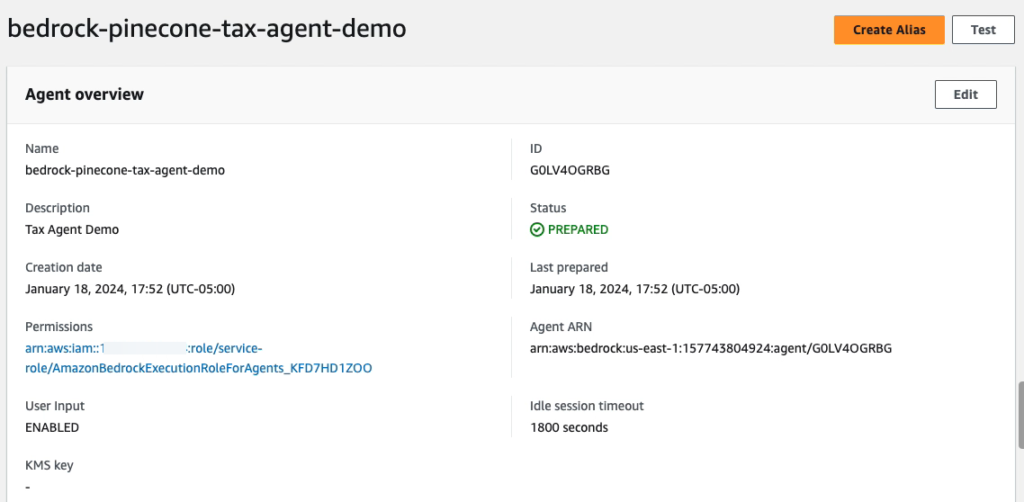Open the AmazonBedrockExecutionRoleForAgents permissions link
1024x502 pixels.
199,358
